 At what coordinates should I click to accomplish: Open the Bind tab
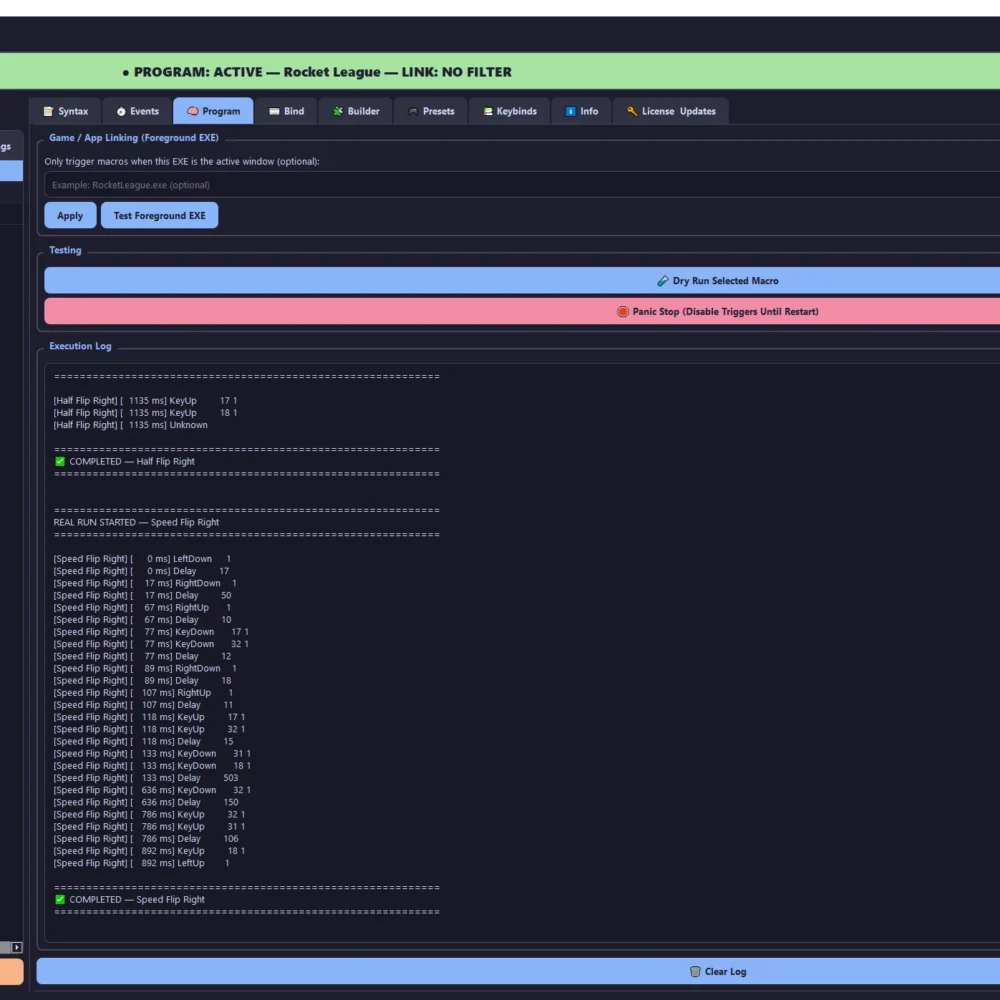click(286, 111)
